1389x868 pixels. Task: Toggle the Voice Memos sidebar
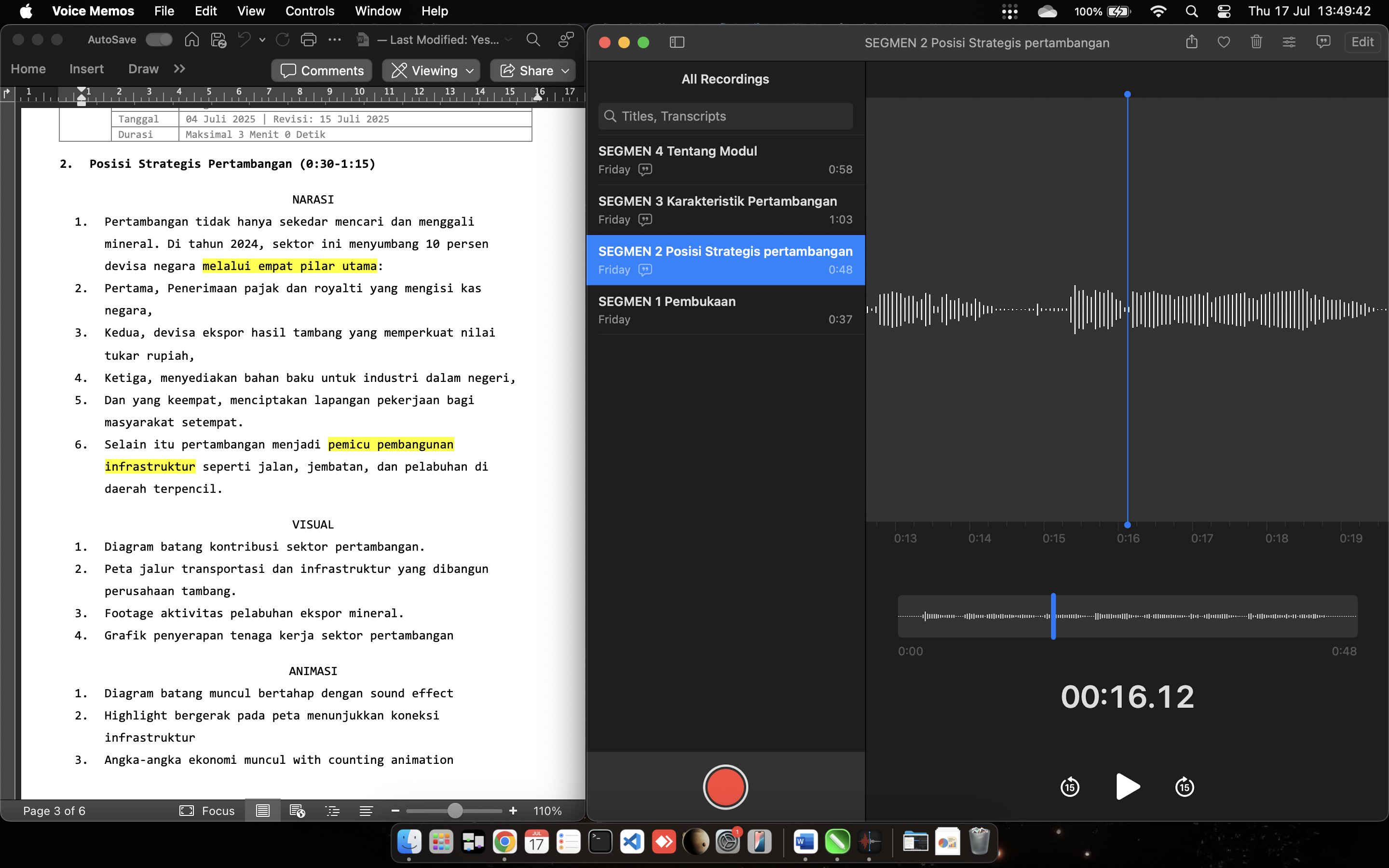(x=677, y=42)
